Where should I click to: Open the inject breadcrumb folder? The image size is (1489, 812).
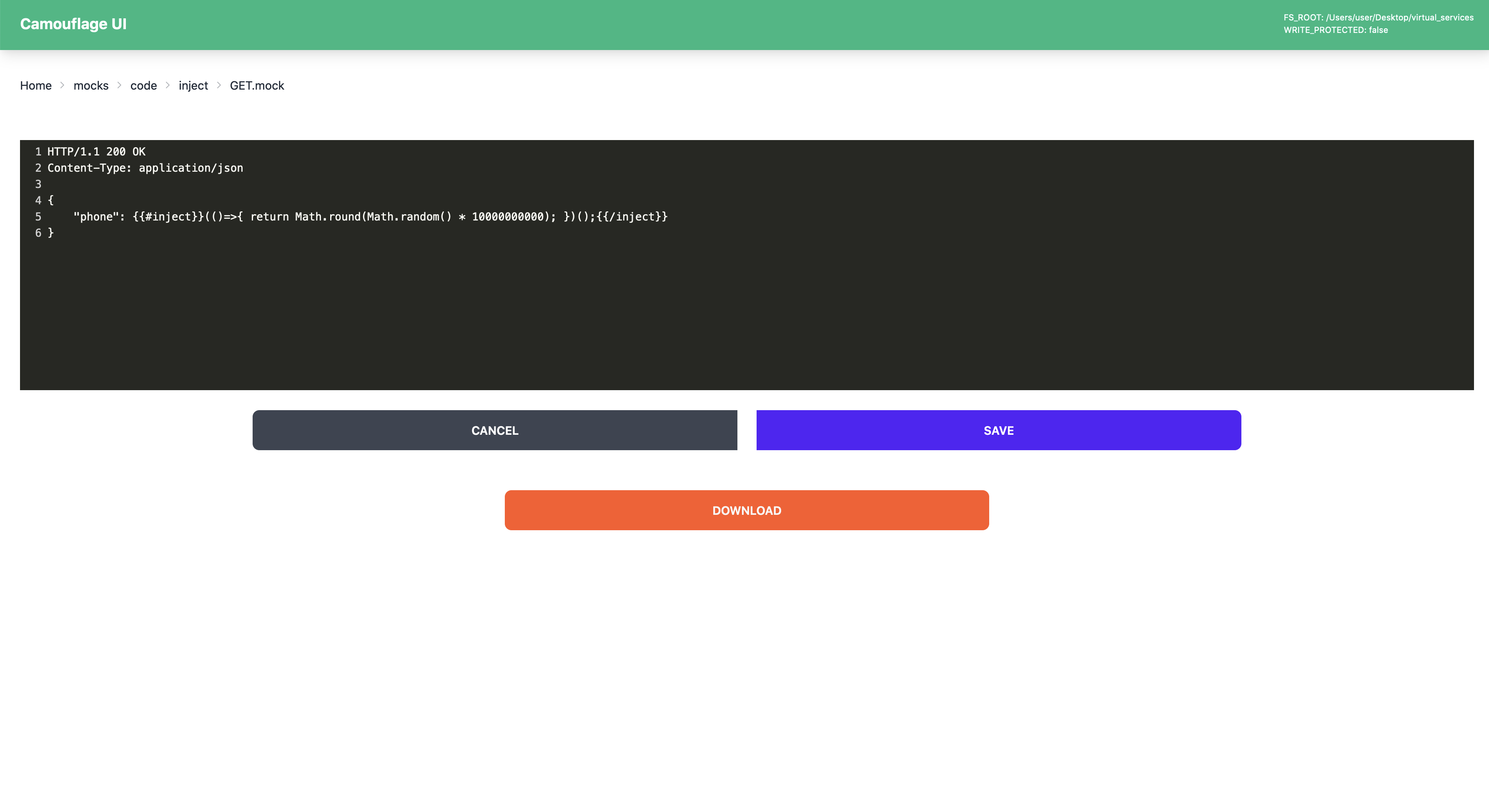[x=193, y=85]
